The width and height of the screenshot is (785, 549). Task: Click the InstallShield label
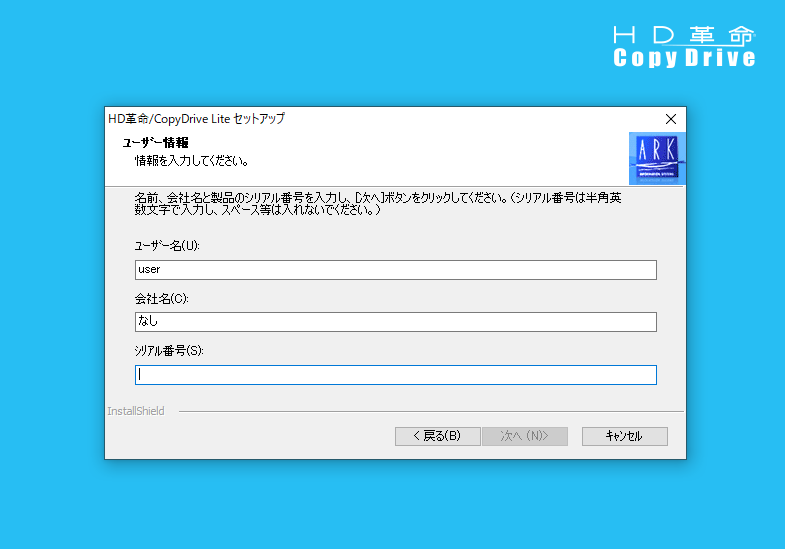136,411
